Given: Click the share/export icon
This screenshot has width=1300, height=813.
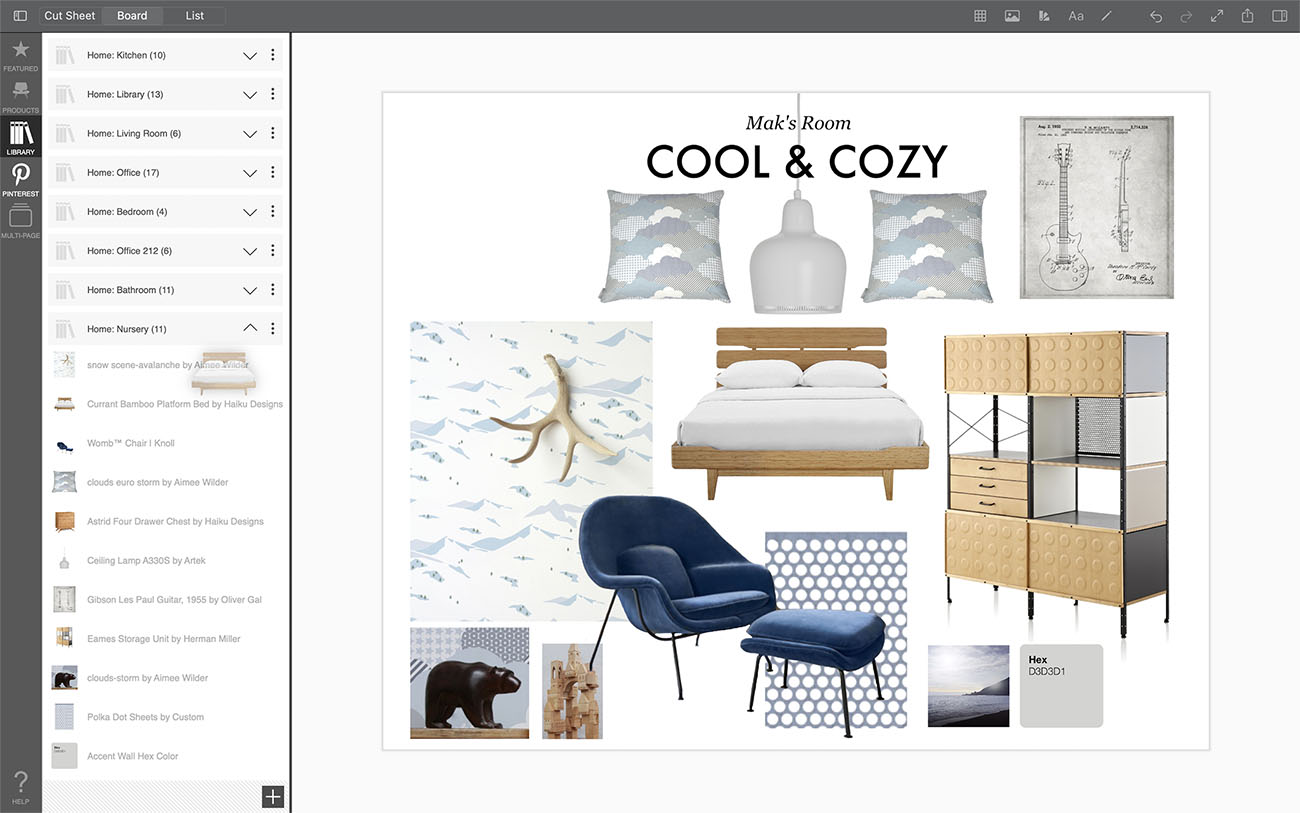Looking at the screenshot, I should (x=1248, y=16).
